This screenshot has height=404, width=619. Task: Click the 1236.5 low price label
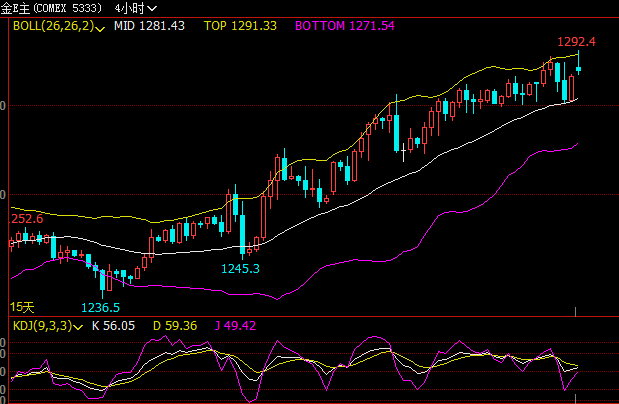[100, 308]
